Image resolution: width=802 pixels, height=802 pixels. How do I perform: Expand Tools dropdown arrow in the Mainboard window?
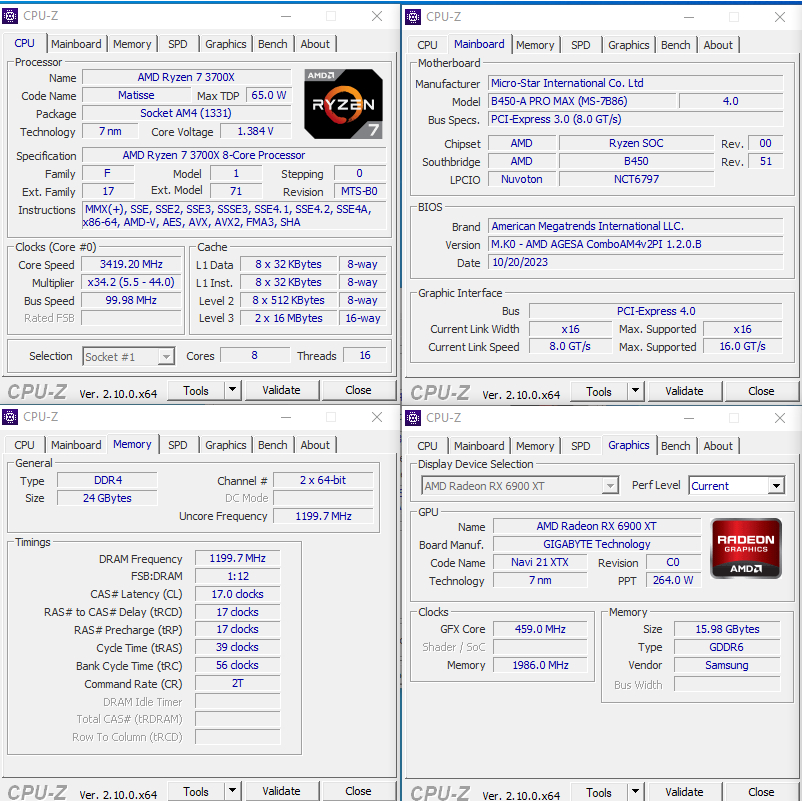coord(635,391)
